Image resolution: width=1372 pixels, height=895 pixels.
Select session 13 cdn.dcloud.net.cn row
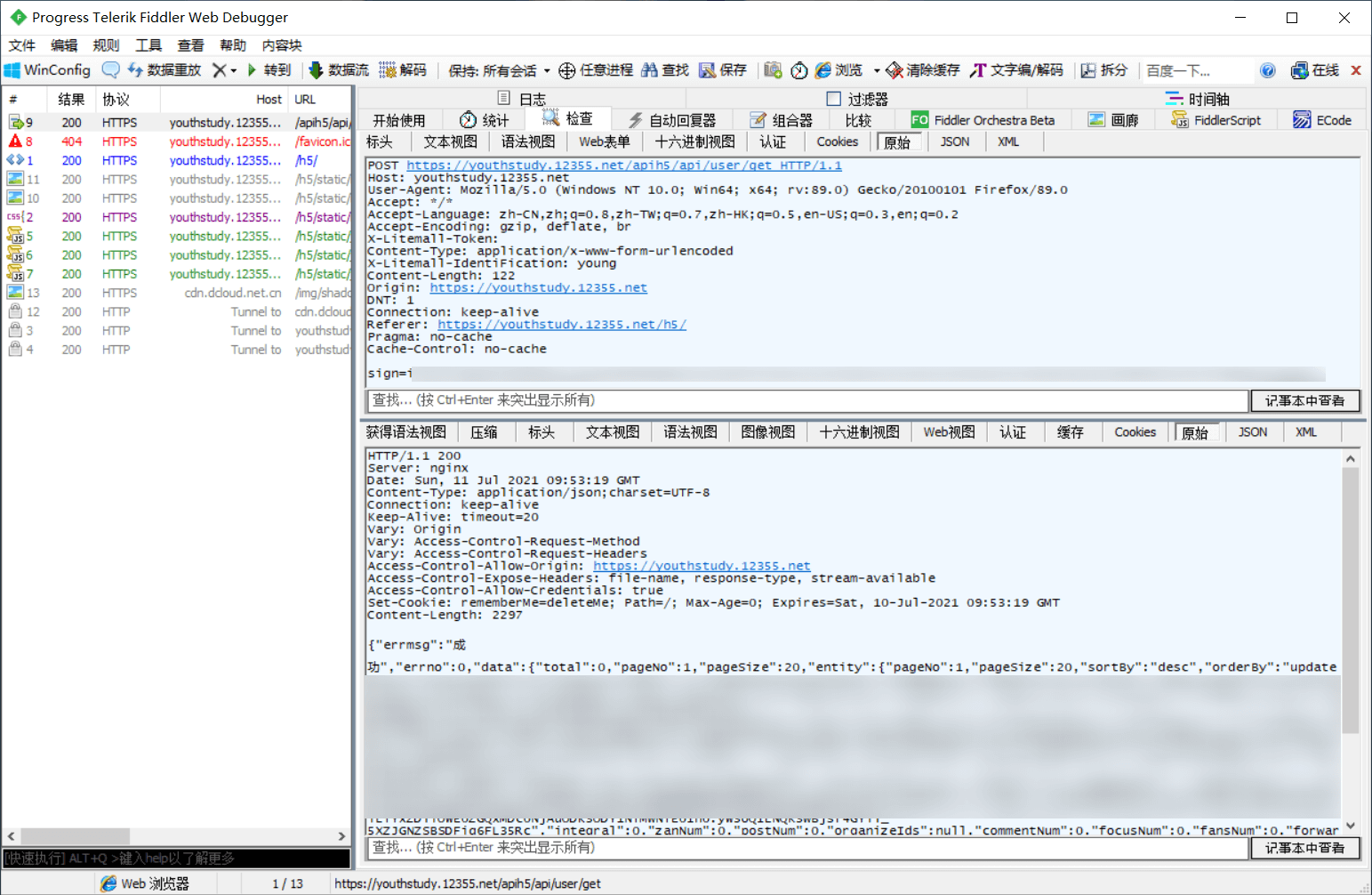pos(178,293)
